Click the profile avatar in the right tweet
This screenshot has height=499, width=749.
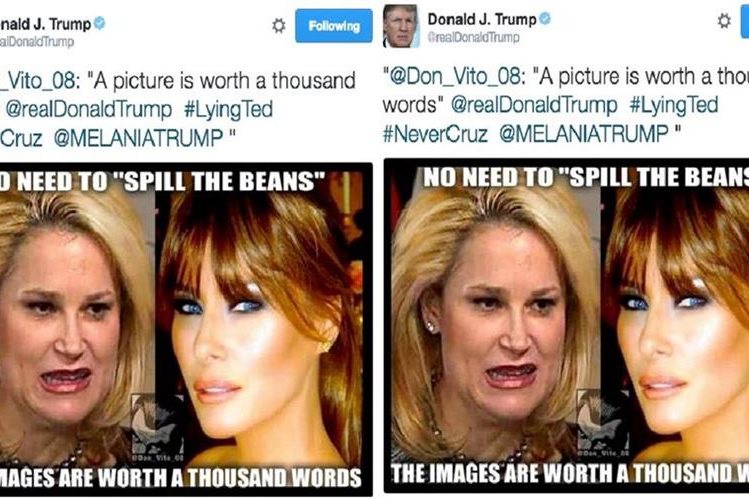point(401,26)
